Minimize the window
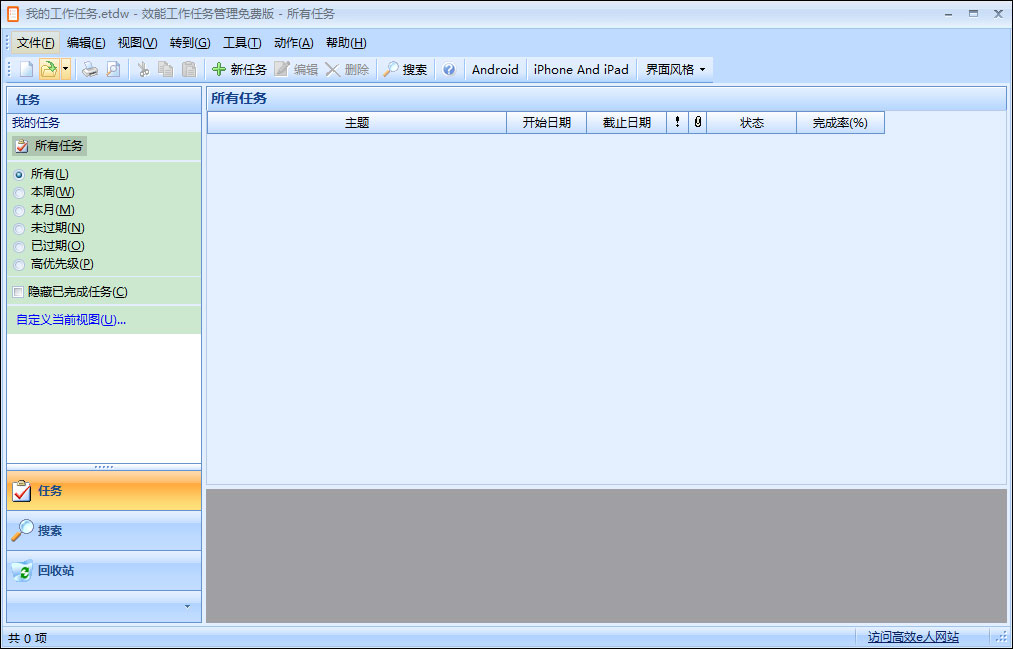Viewport: 1013px width, 649px height. point(948,14)
